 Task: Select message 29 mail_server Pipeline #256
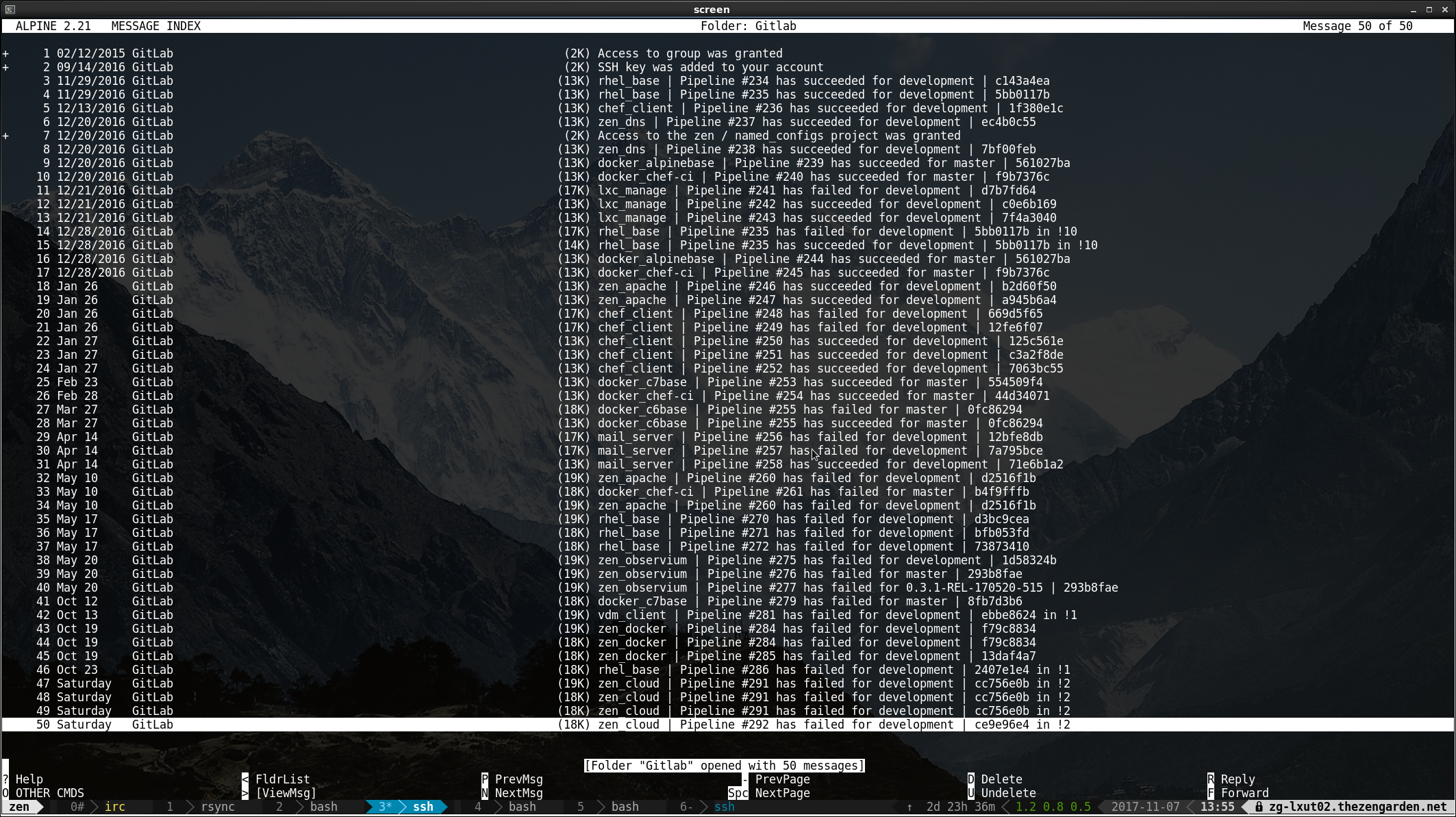pos(728,437)
